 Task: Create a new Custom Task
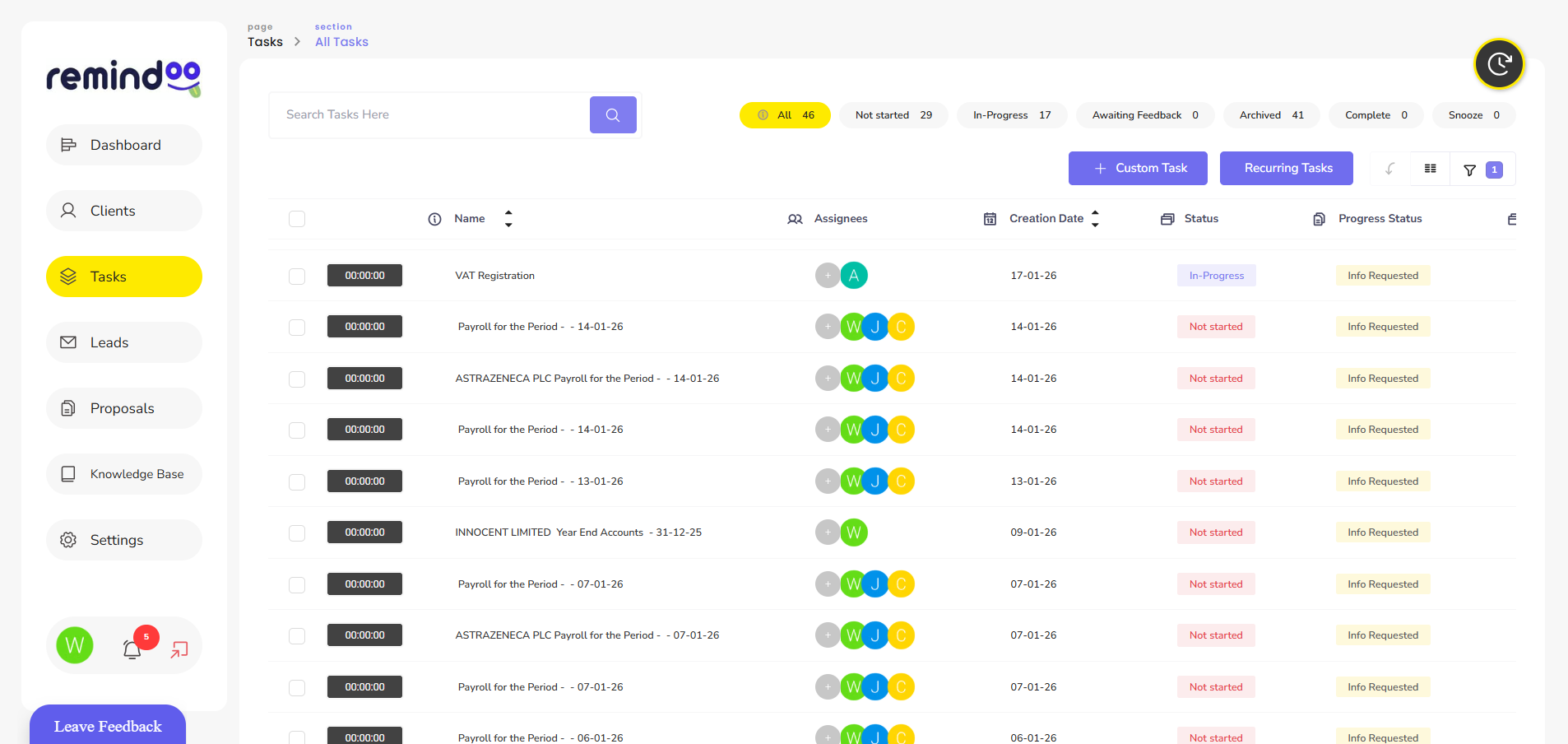point(1138,169)
